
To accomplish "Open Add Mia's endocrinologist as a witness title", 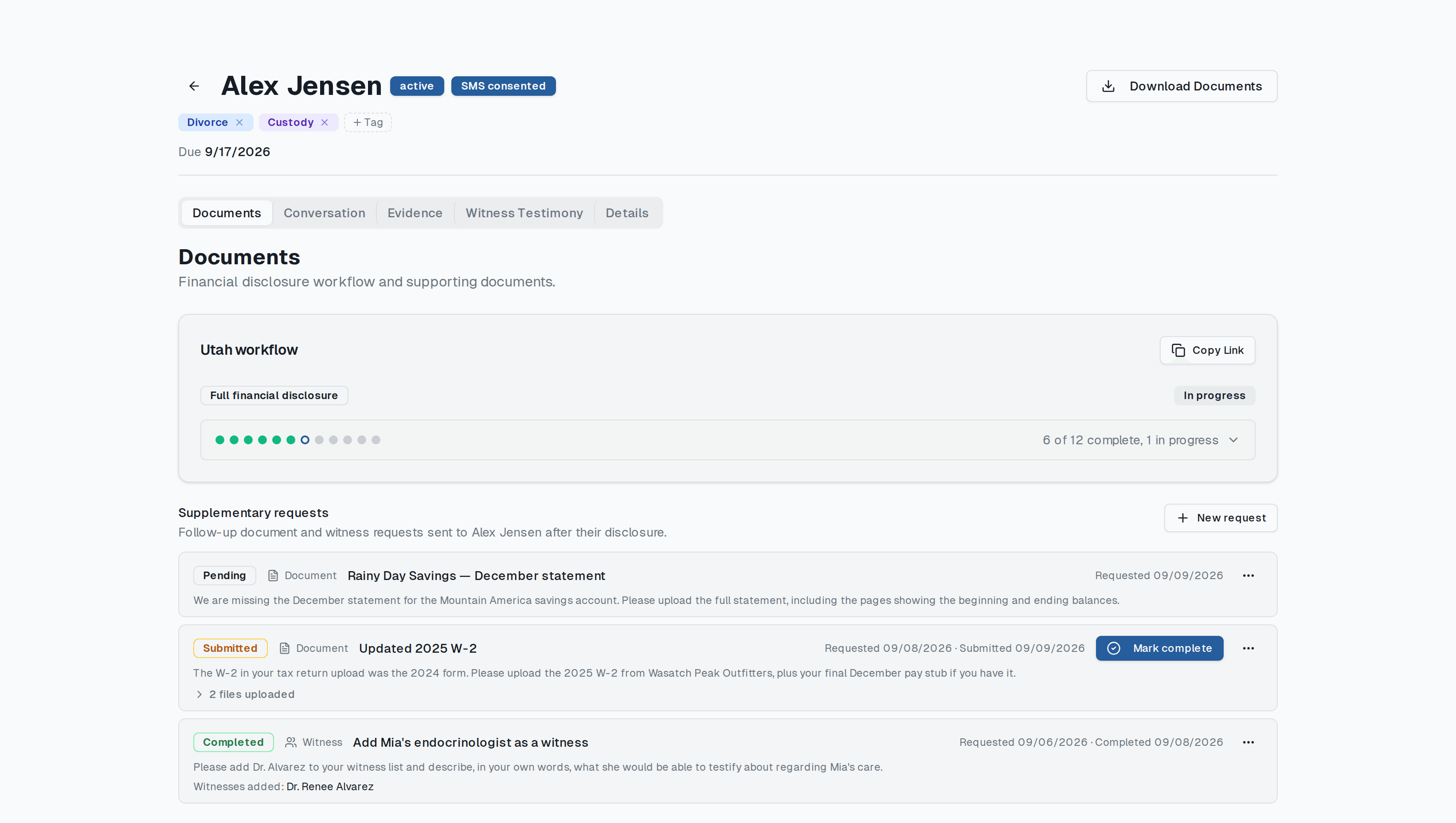I will point(470,742).
